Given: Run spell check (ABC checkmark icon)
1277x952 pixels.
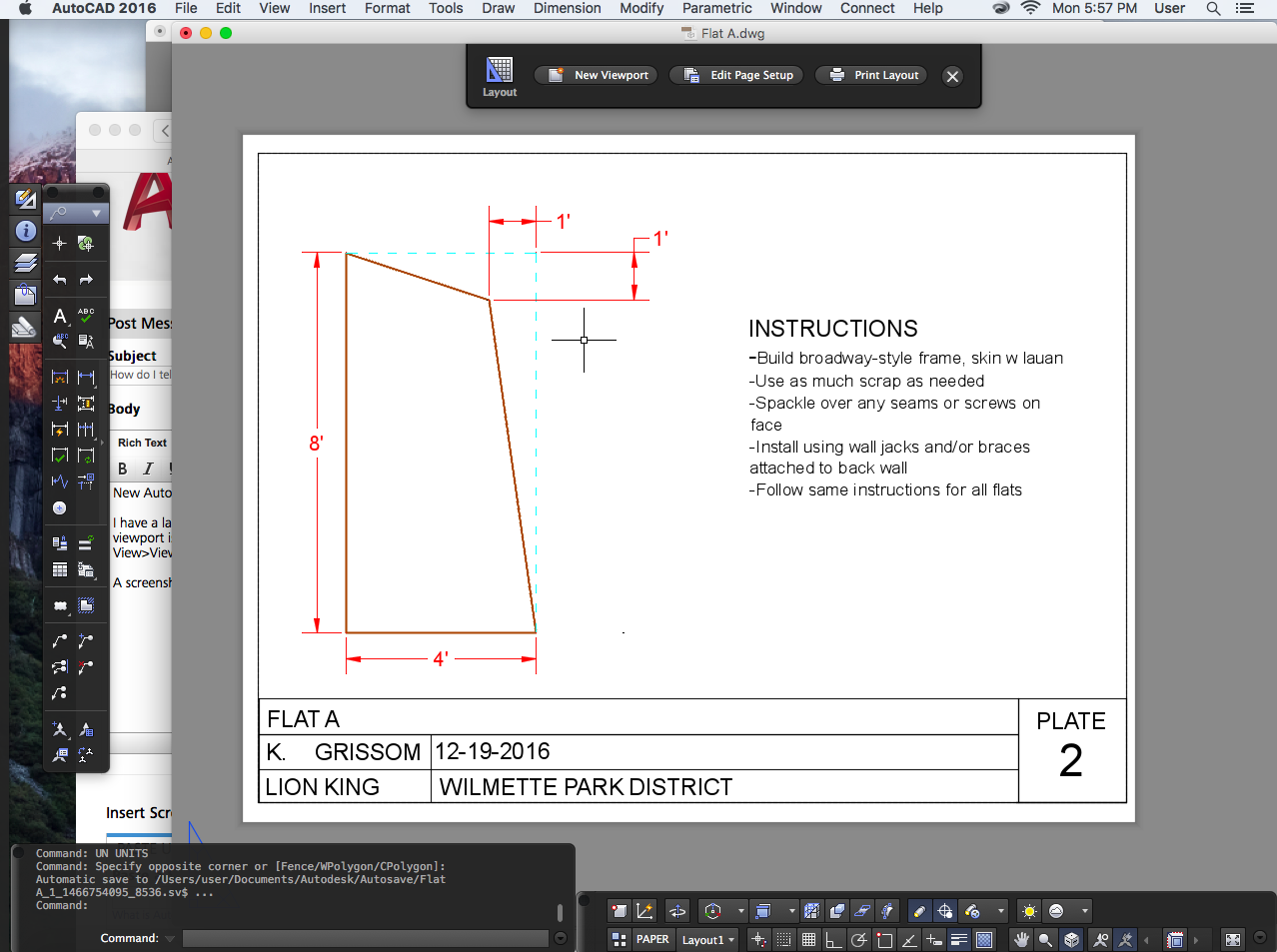Looking at the screenshot, I should coord(86,316).
